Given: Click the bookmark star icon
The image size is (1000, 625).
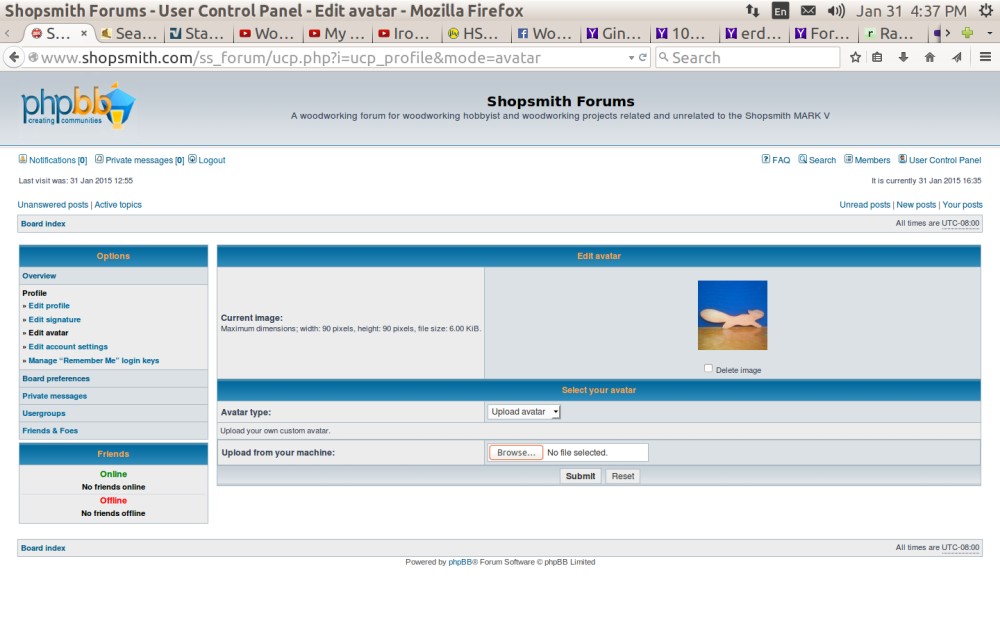Looking at the screenshot, I should (855, 57).
